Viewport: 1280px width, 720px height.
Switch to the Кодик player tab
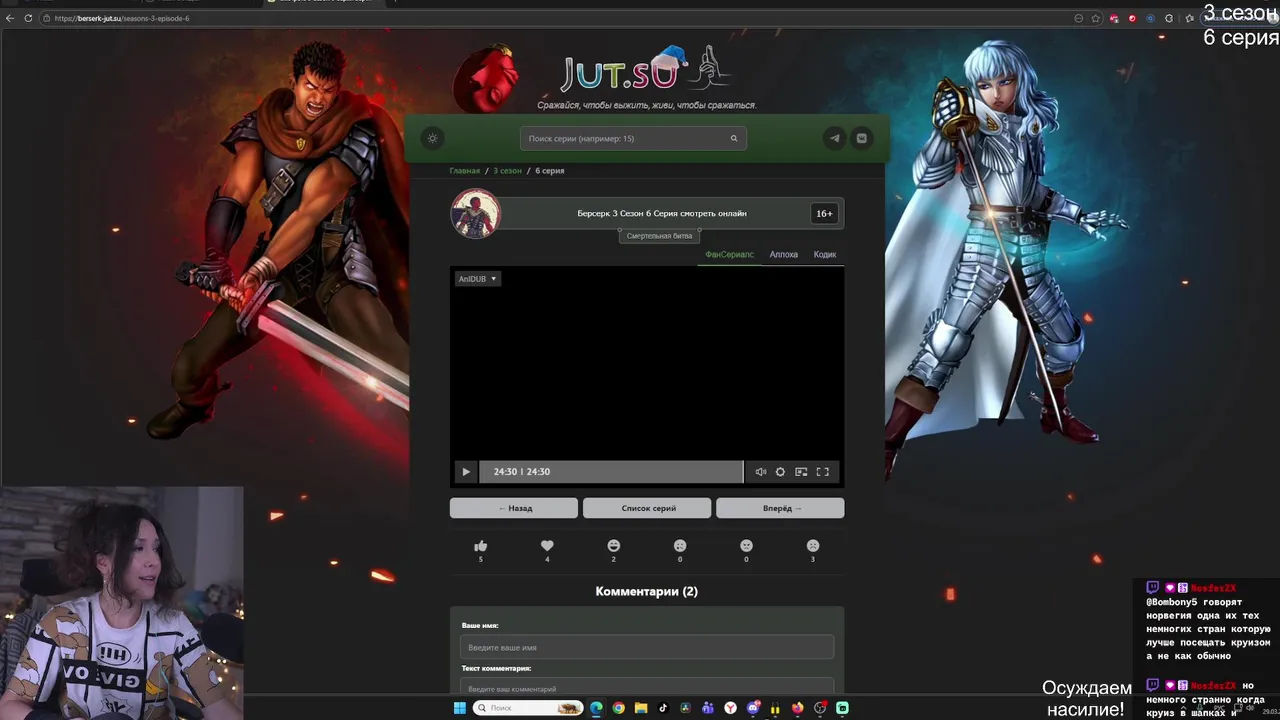825,255
